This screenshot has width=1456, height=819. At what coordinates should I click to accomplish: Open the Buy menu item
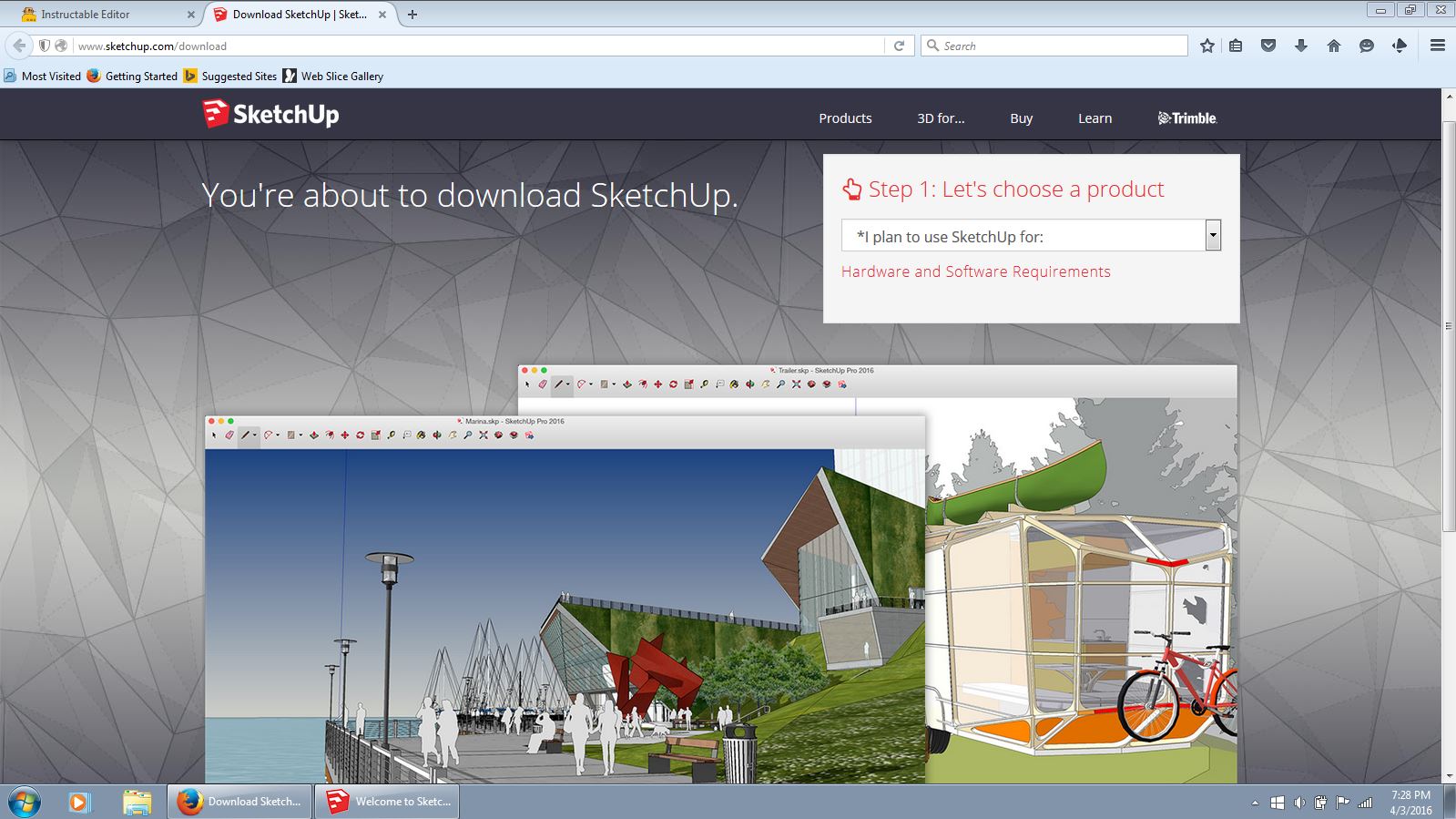(1021, 118)
